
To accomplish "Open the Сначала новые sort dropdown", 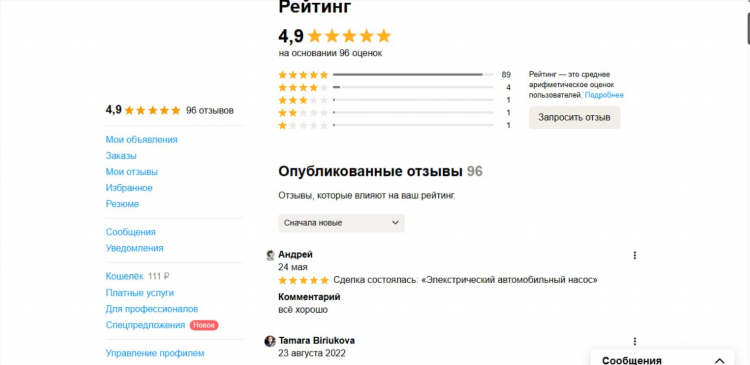I will 341,223.
